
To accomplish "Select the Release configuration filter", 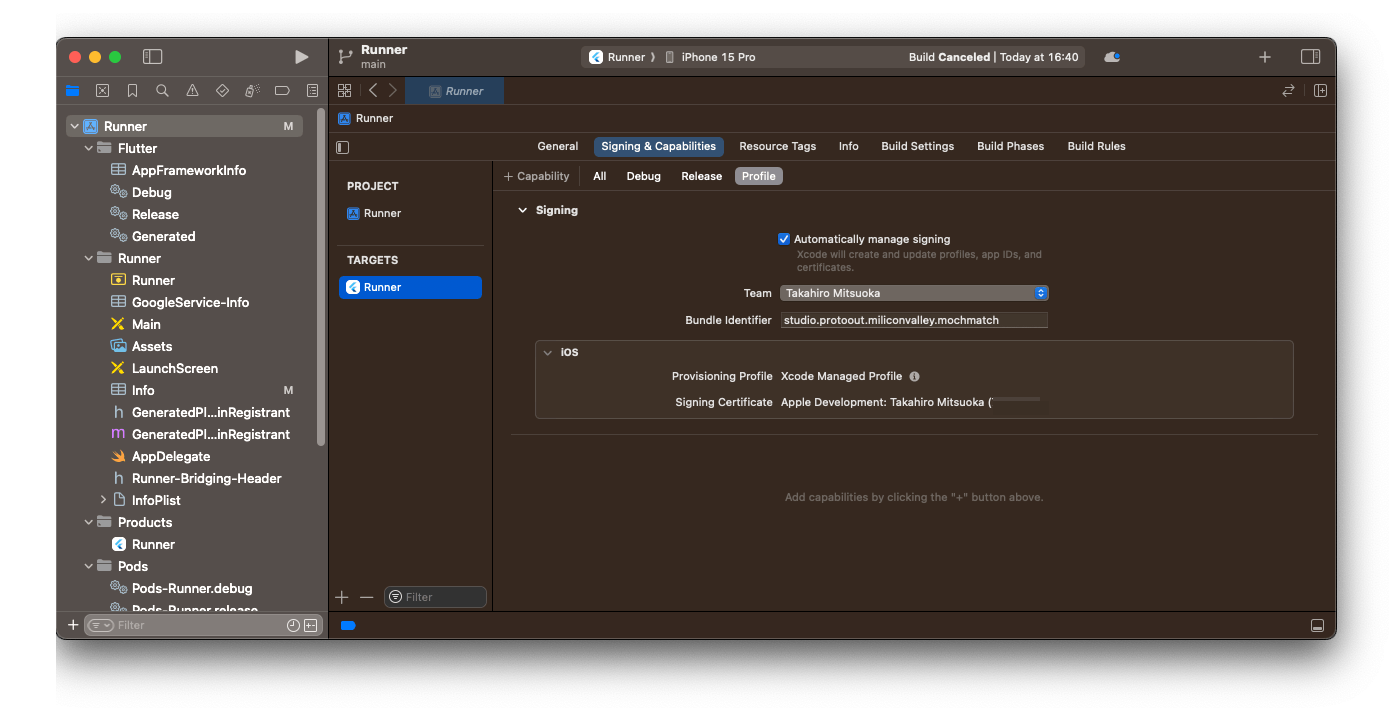I will [701, 176].
